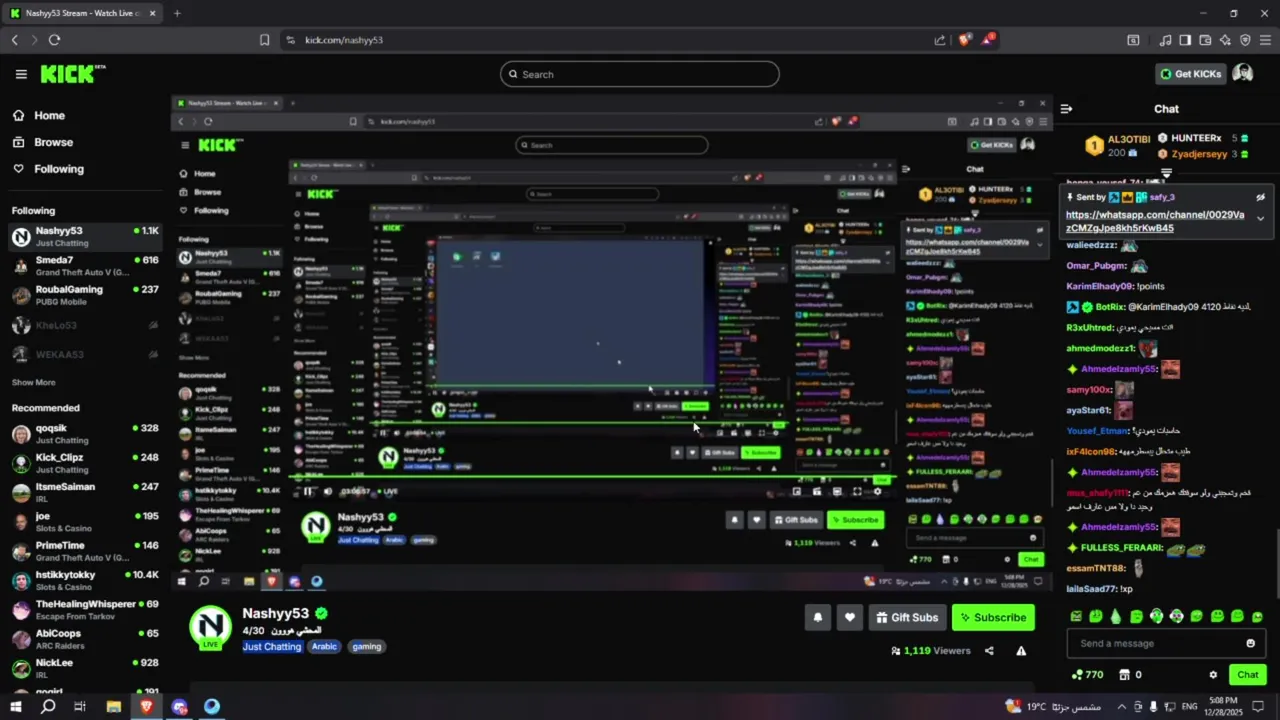The height and width of the screenshot is (720, 1280).
Task: Subscribe to Nashyy53 with the green button
Action: pos(993,618)
